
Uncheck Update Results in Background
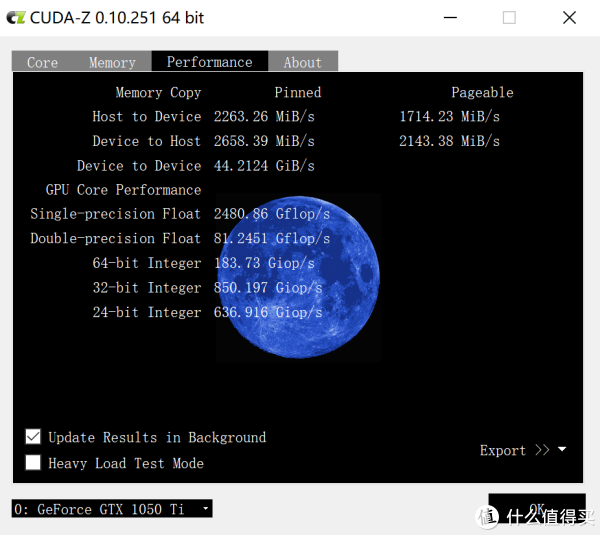(x=33, y=437)
